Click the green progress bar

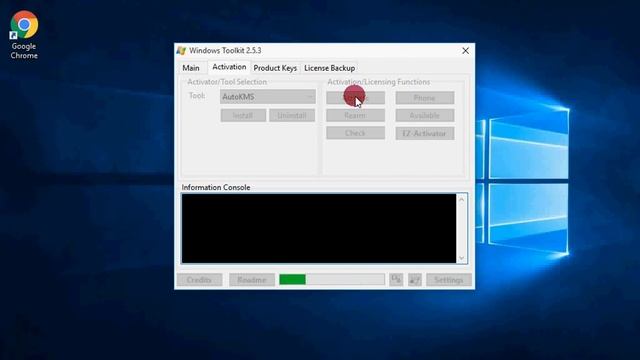click(331, 280)
